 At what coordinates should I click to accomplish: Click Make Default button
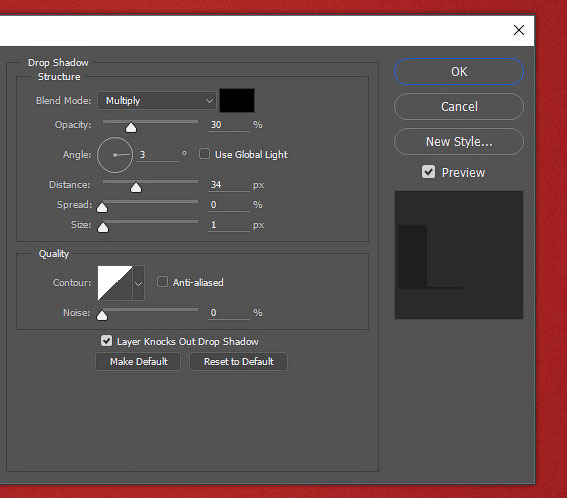pyautogui.click(x=138, y=362)
